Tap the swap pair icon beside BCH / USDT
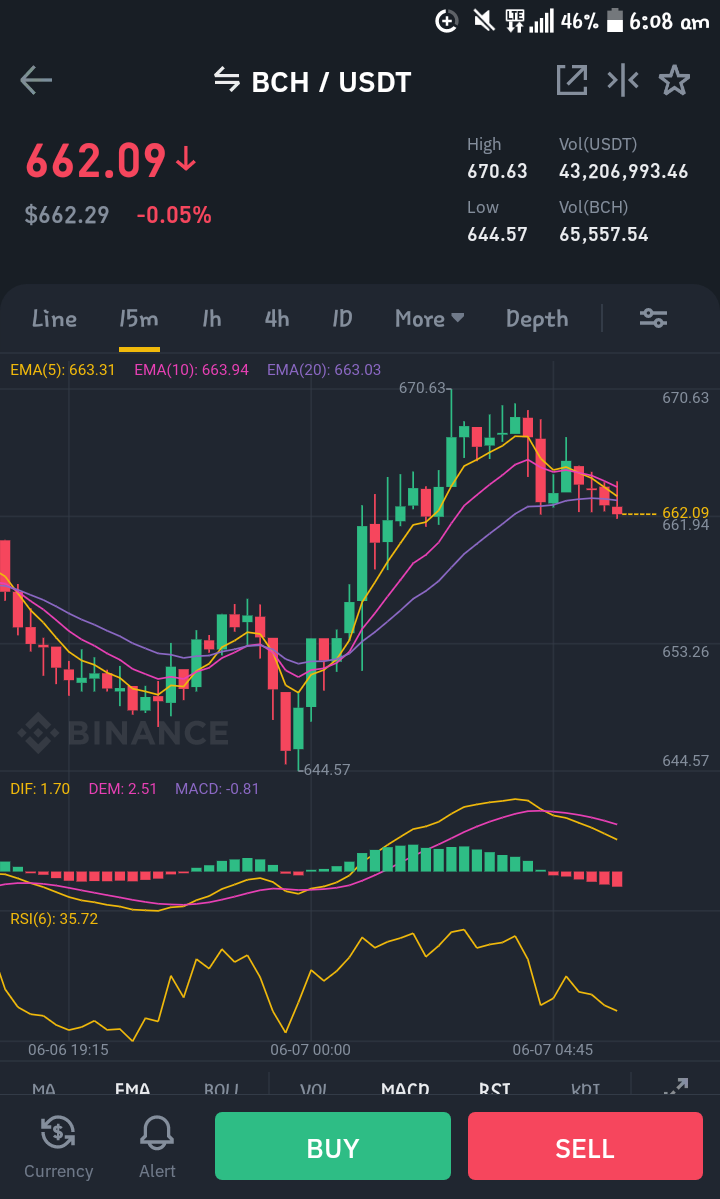Screen dimensions: 720x1199 pyautogui.click(x=227, y=79)
